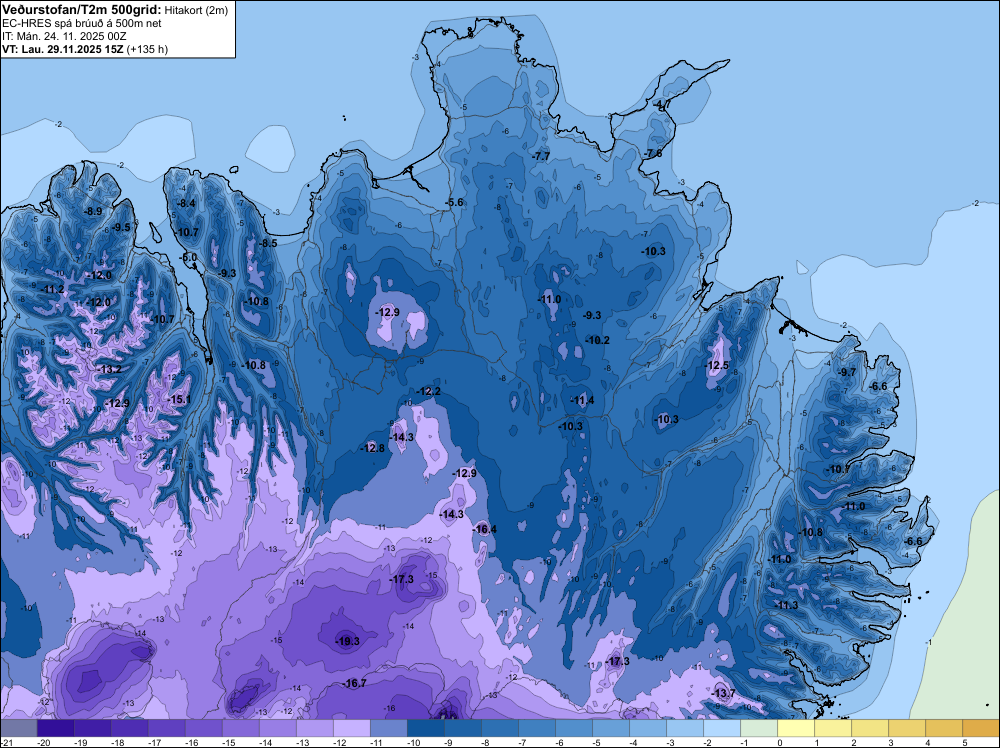Click the legend swatch between -10 and -9

(425, 728)
